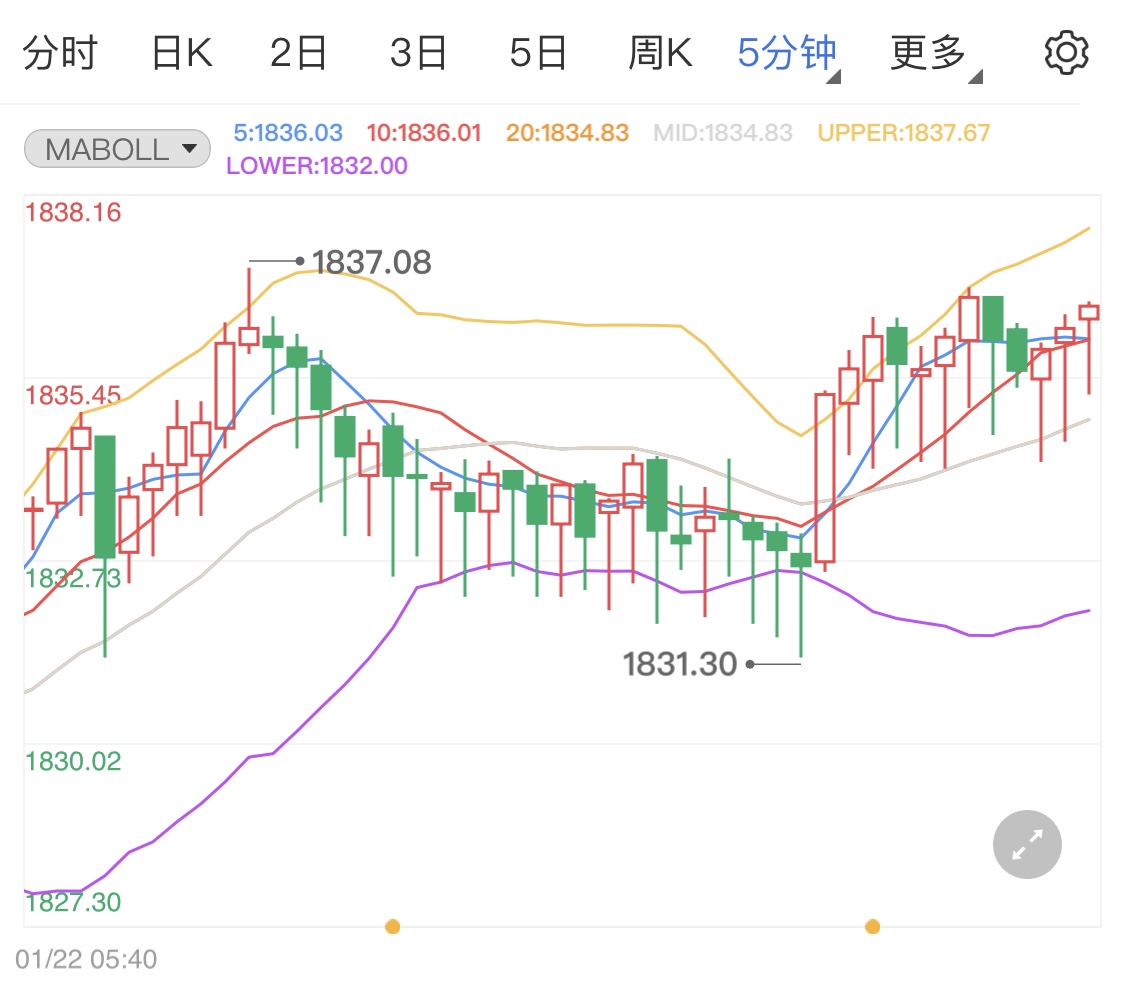
Task: Click the 10:1836.01 MA value
Action: tap(423, 133)
